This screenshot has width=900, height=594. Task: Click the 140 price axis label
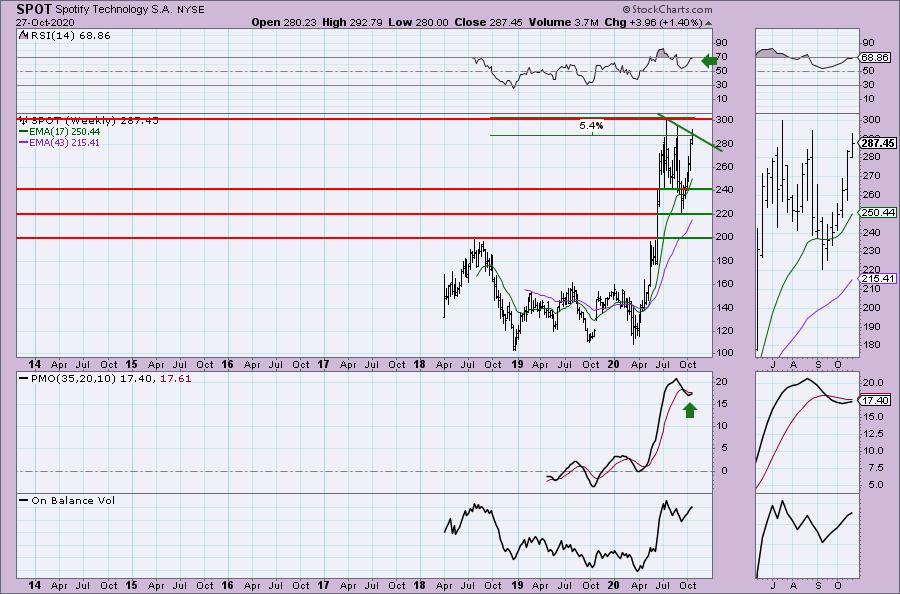[723, 307]
